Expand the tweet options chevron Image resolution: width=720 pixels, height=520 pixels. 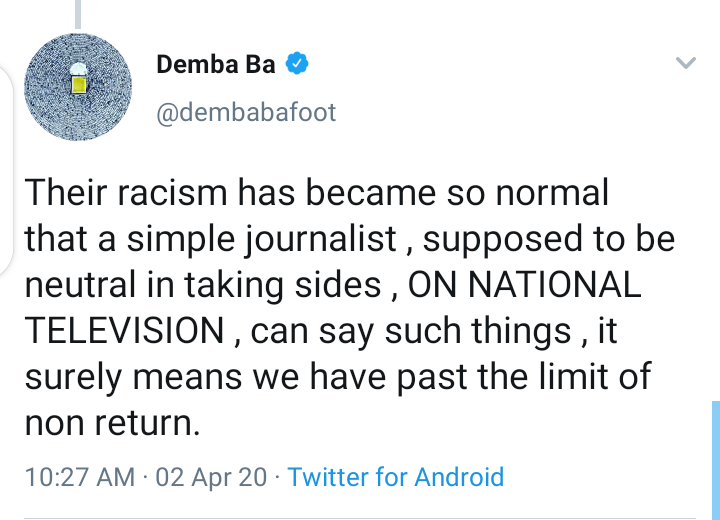pos(685,64)
